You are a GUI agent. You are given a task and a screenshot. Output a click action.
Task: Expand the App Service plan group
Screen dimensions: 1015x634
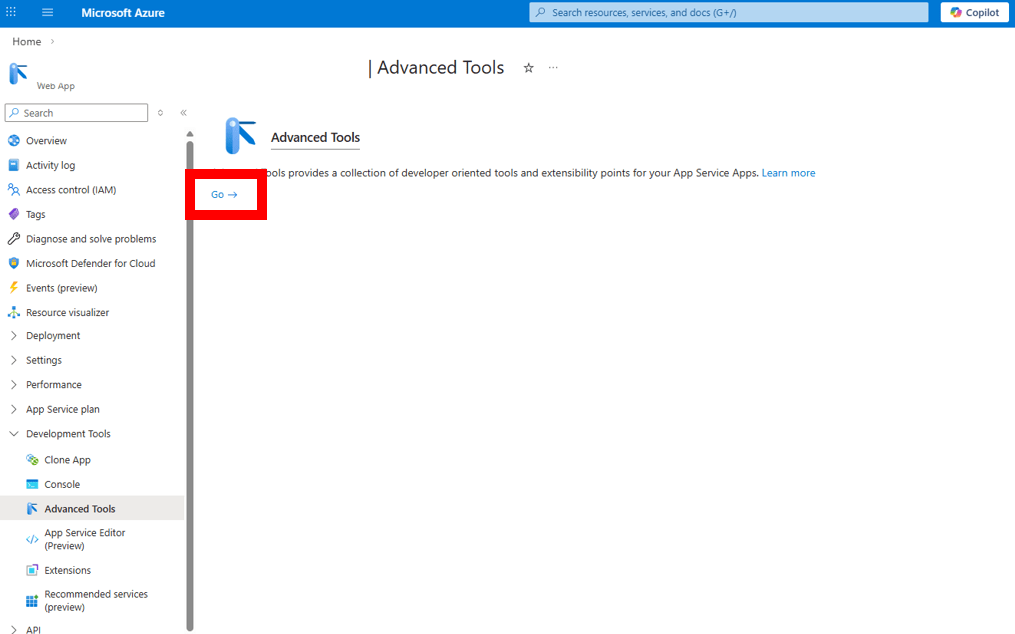(x=62, y=409)
